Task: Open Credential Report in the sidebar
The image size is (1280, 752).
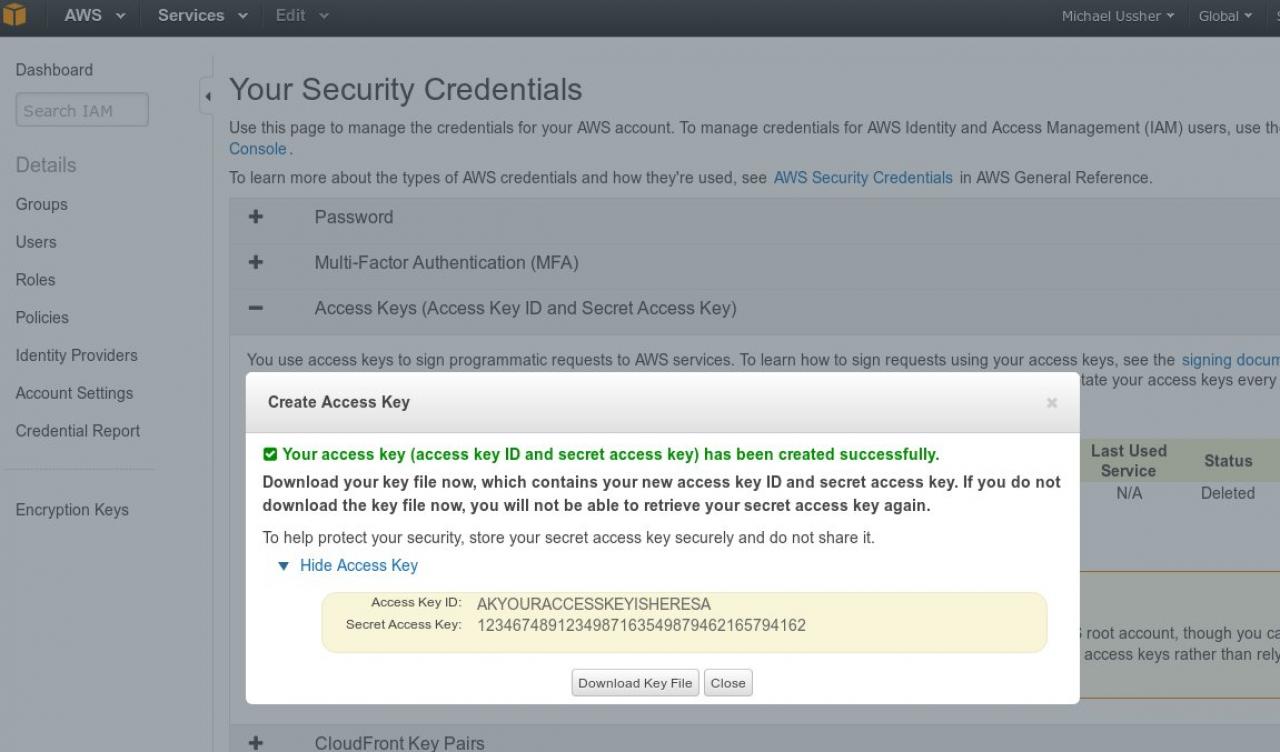Action: (x=78, y=431)
